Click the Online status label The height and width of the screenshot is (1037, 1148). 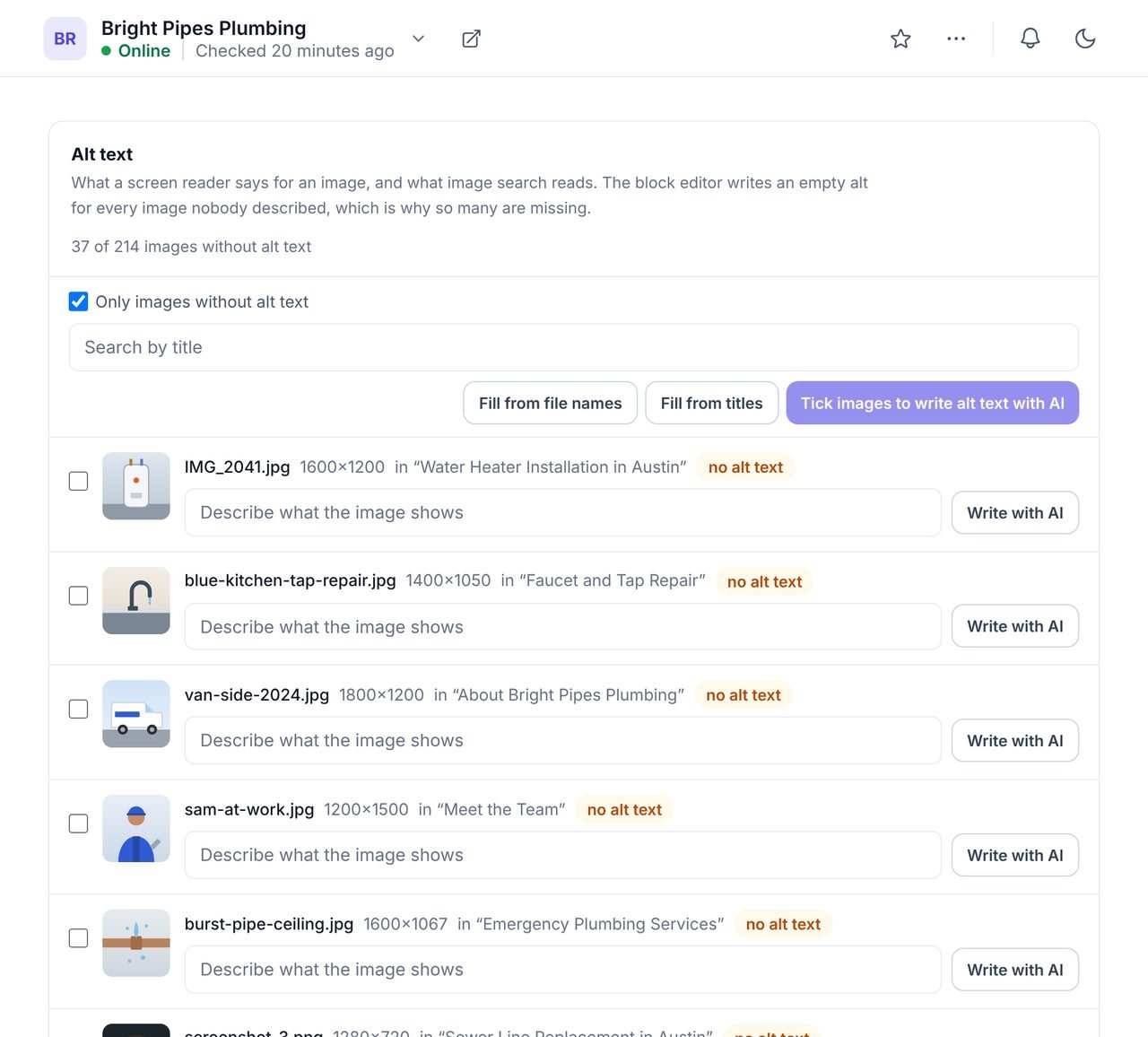(x=144, y=51)
